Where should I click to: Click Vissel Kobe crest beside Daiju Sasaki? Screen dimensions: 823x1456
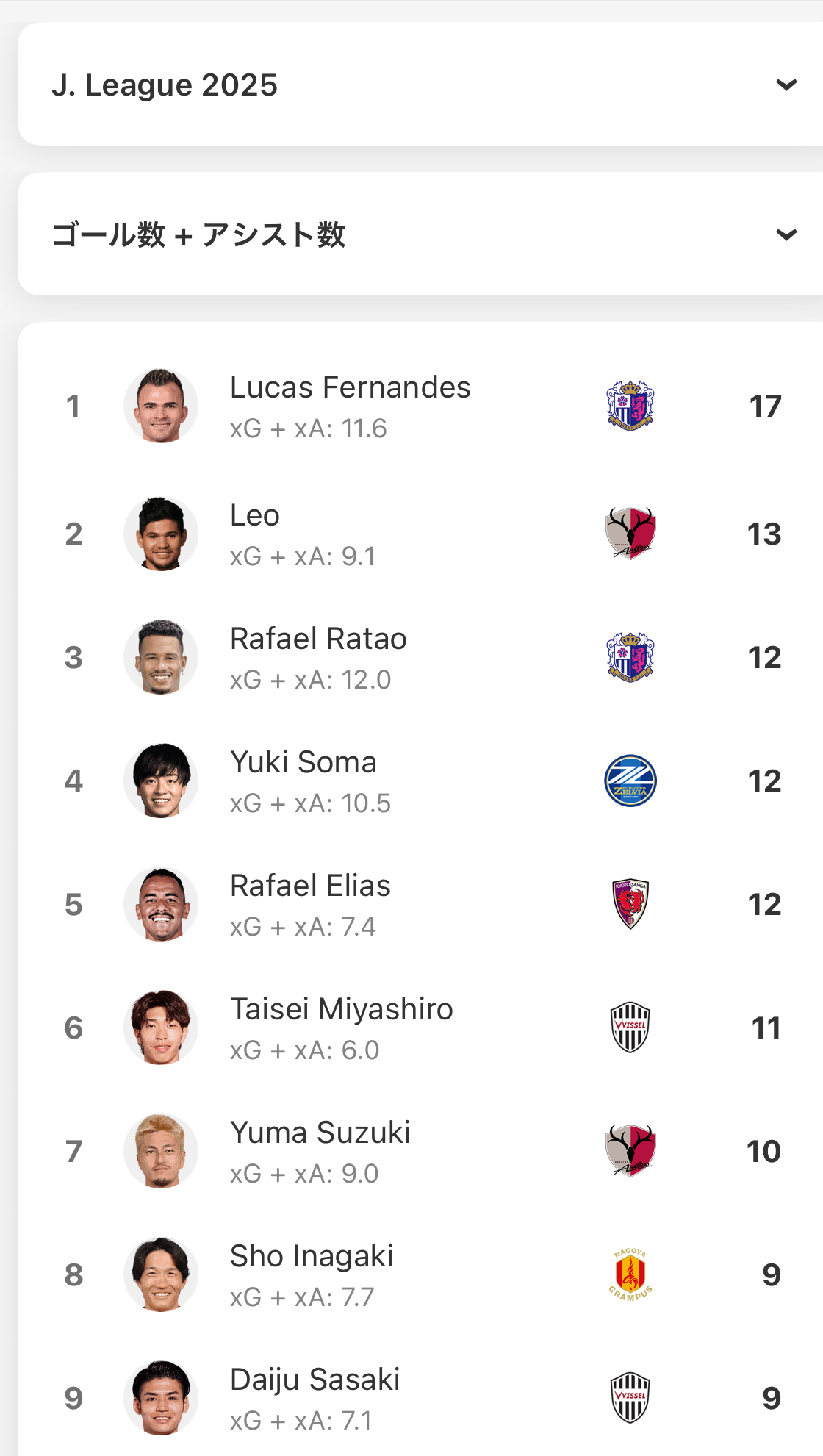click(630, 1398)
